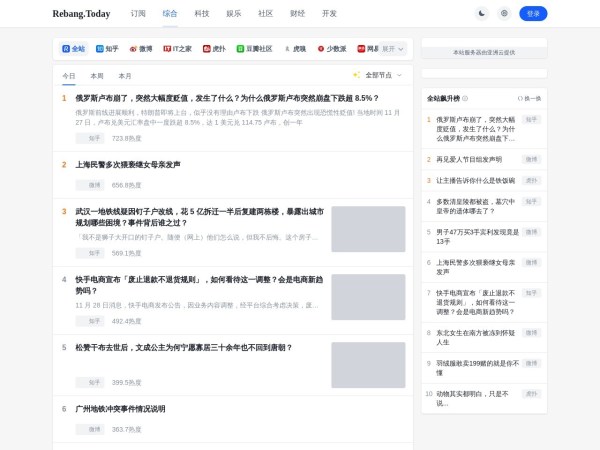The height and width of the screenshot is (450, 600).
Task: Select the 虎扑 source icon
Action: (206, 48)
